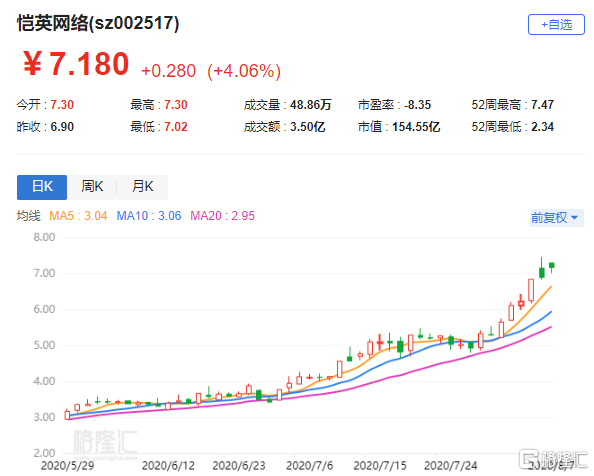Image resolution: width=594 pixels, height=476 pixels.
Task: Switch to the 月K monthly chart tab
Action: (142, 187)
